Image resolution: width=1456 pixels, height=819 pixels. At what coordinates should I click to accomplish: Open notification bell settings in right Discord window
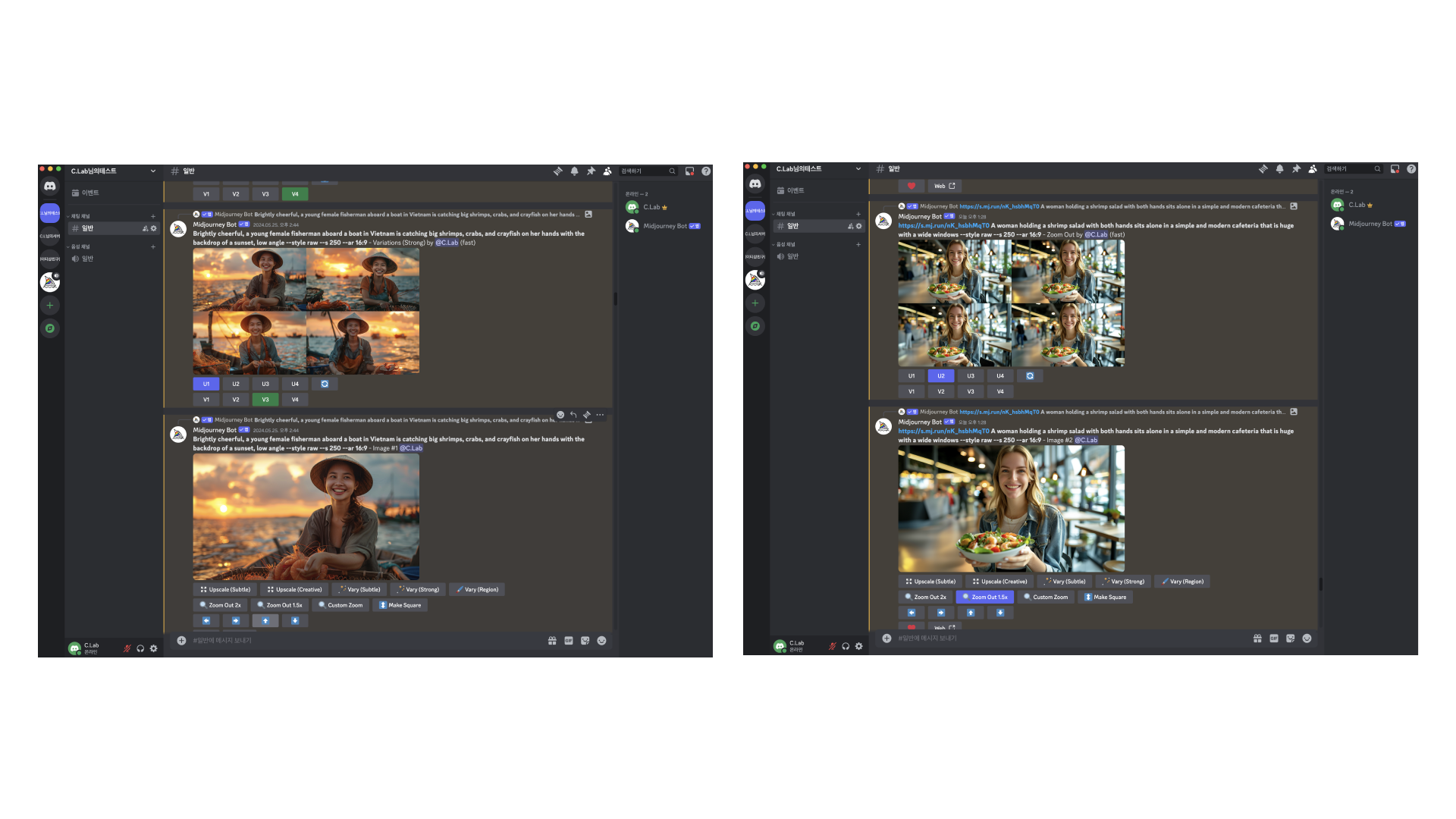coord(1279,169)
